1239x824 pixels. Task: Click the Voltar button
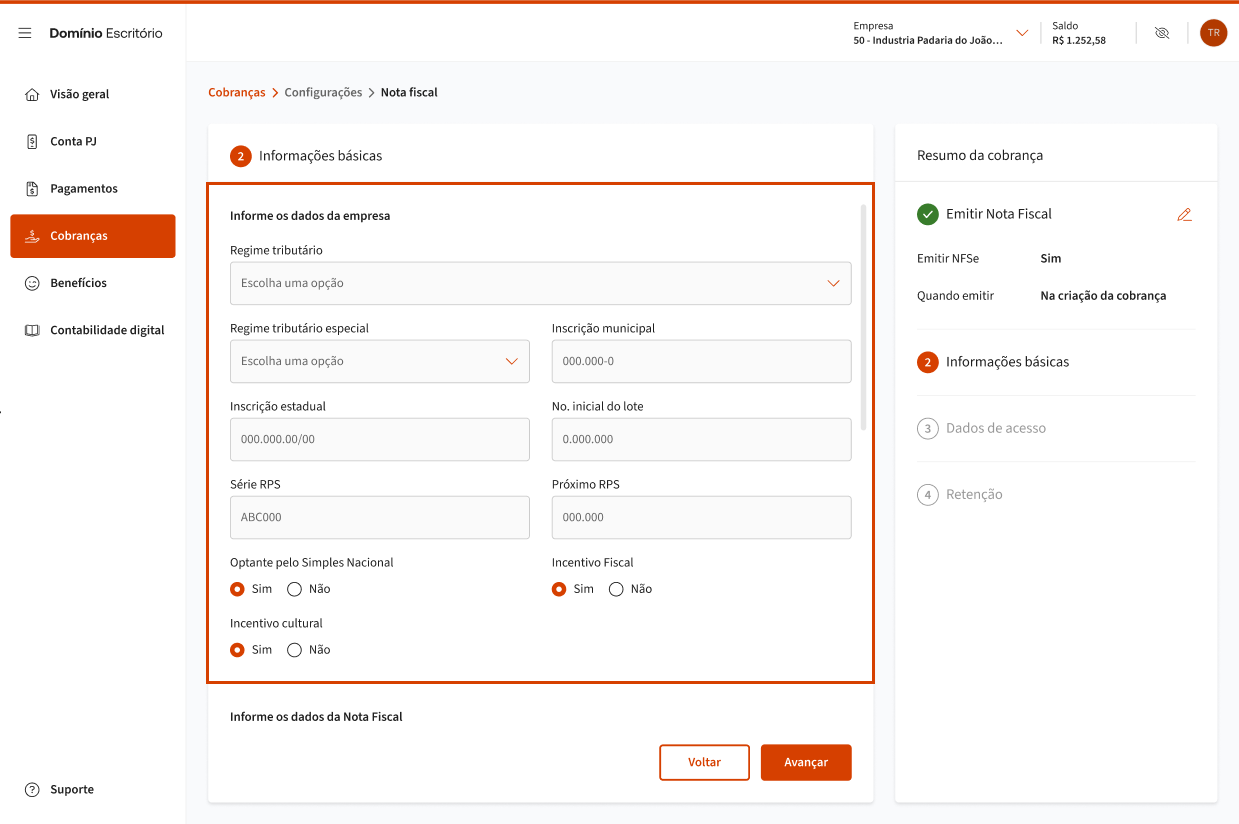(x=704, y=762)
